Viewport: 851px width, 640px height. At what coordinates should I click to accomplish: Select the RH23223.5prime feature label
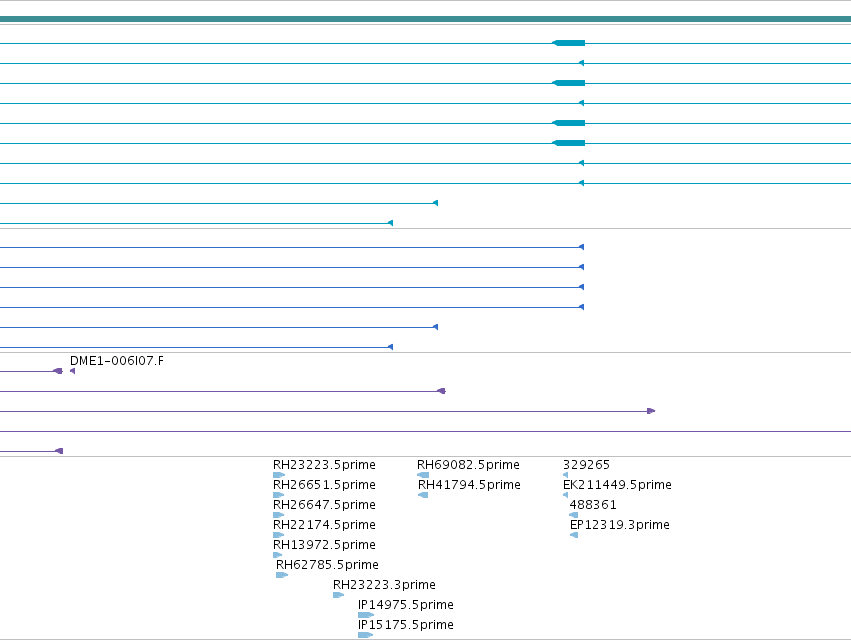[x=324, y=465]
